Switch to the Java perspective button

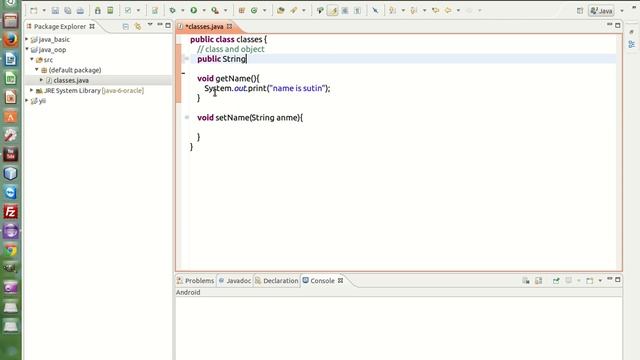601,11
